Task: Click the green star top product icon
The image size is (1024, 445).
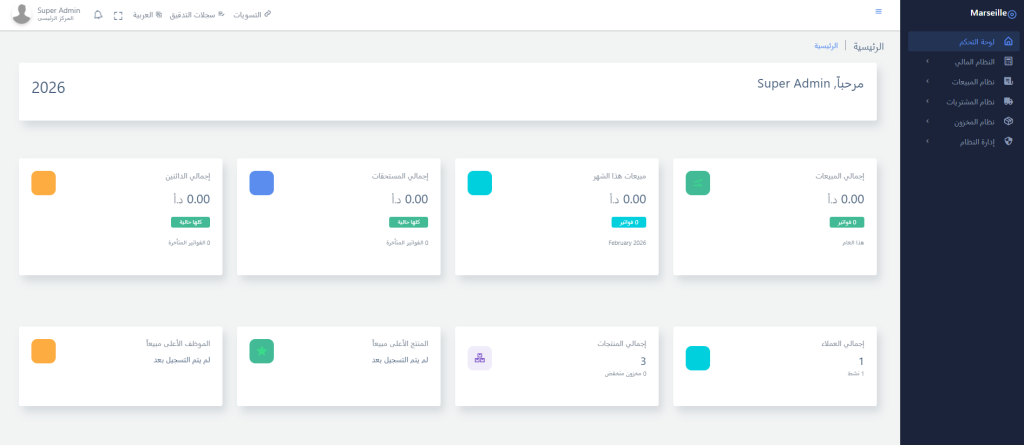Action: [262, 351]
